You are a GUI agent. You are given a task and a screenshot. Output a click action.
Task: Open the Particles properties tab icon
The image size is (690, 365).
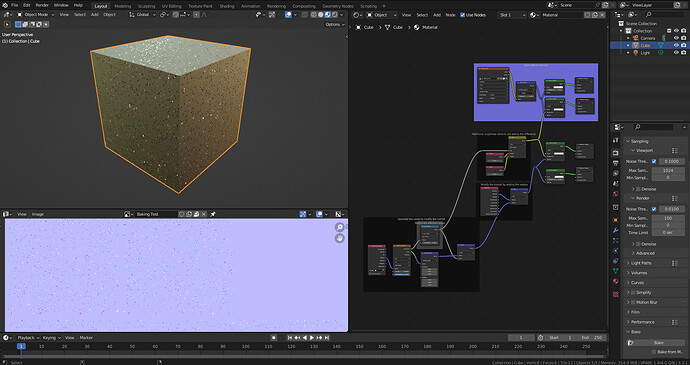(616, 240)
